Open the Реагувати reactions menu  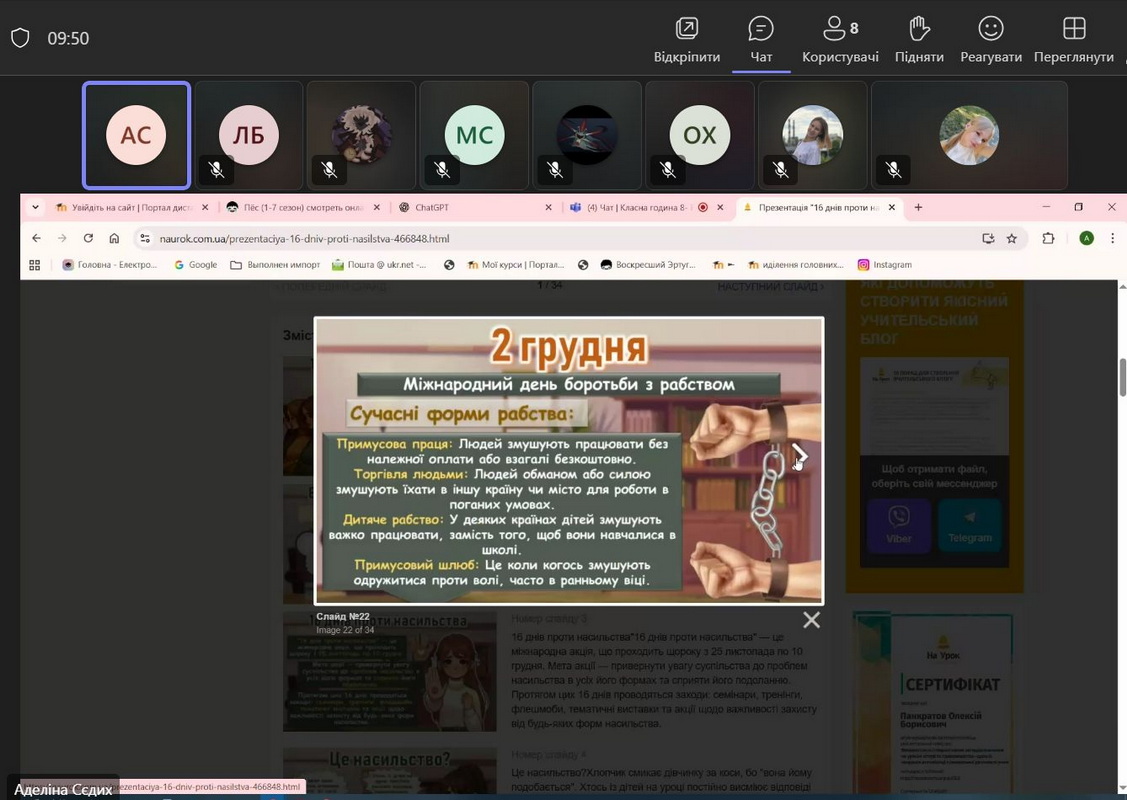(x=990, y=39)
